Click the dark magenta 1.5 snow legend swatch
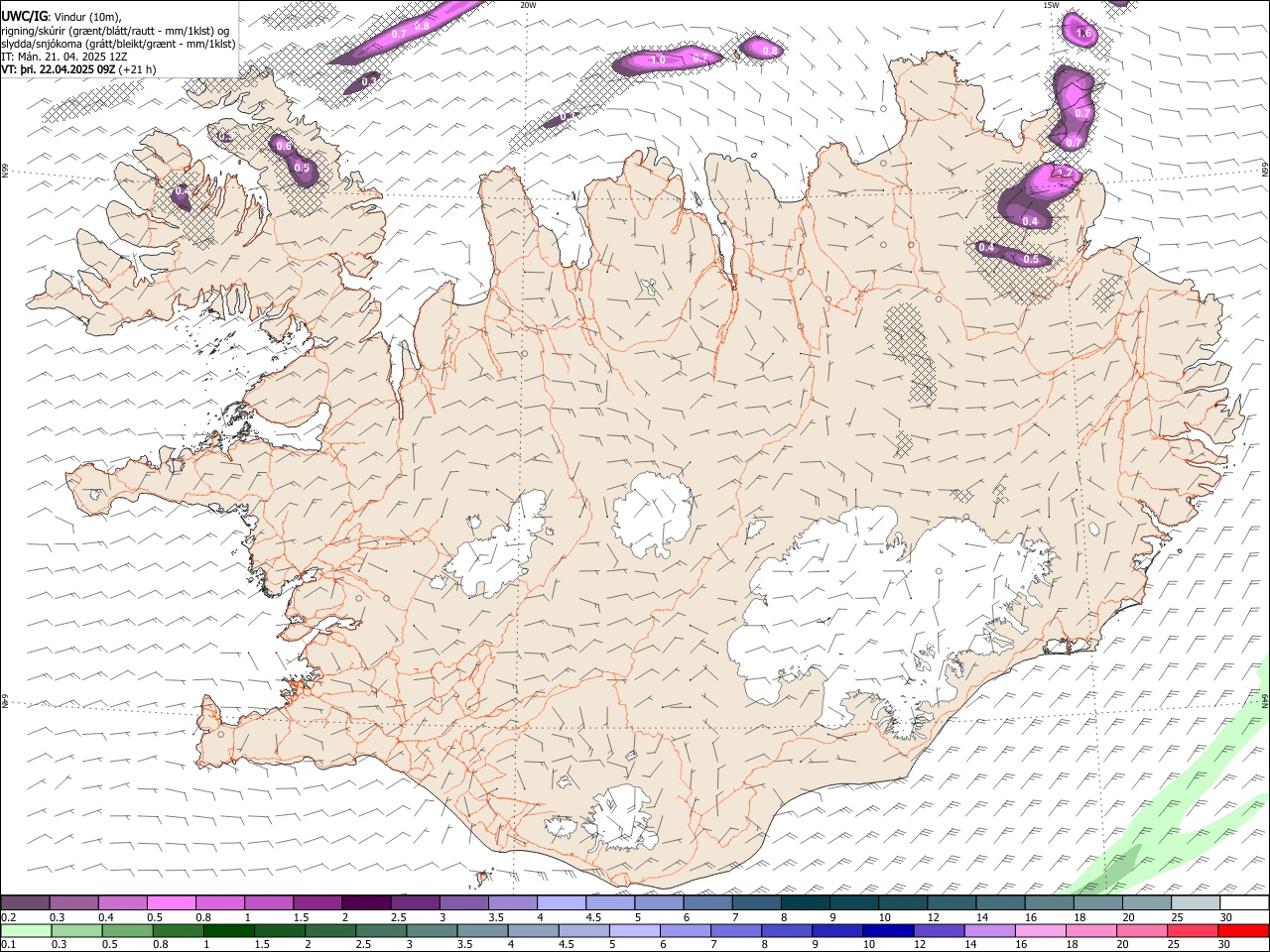The width and height of the screenshot is (1270, 952). 317,902
